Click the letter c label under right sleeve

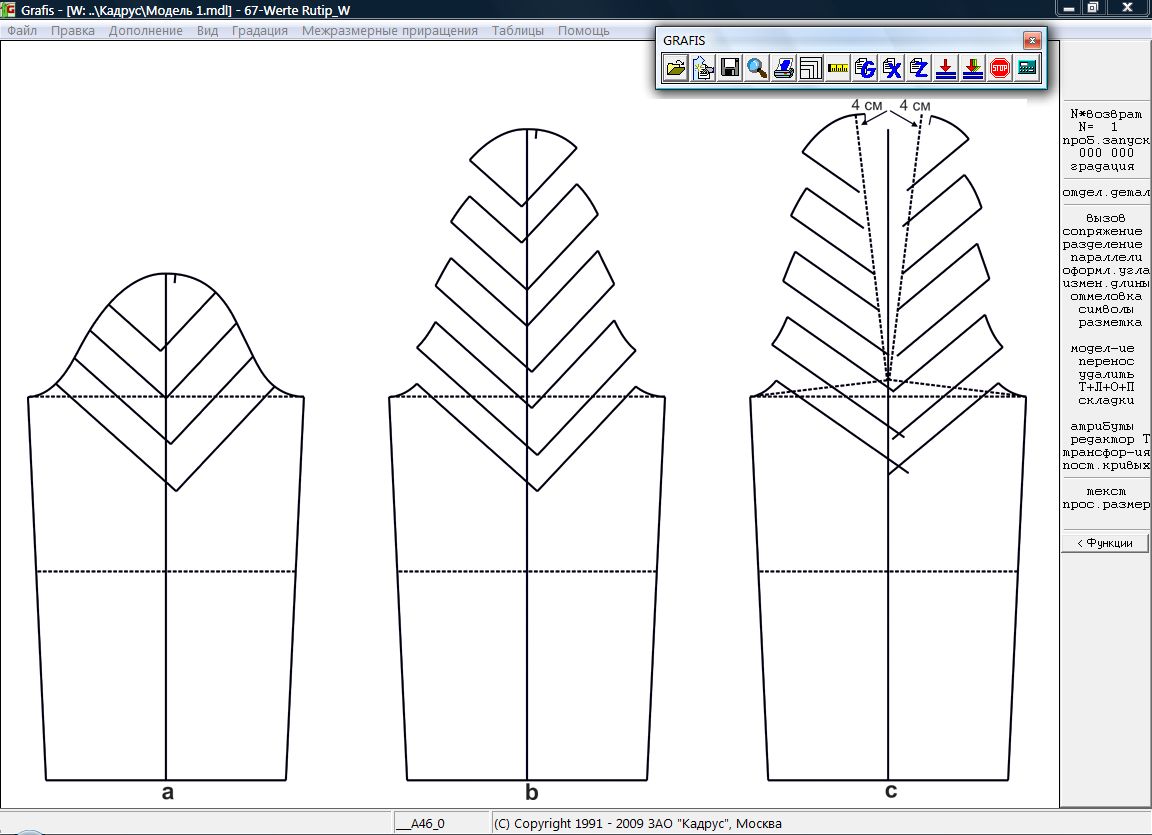click(890, 791)
